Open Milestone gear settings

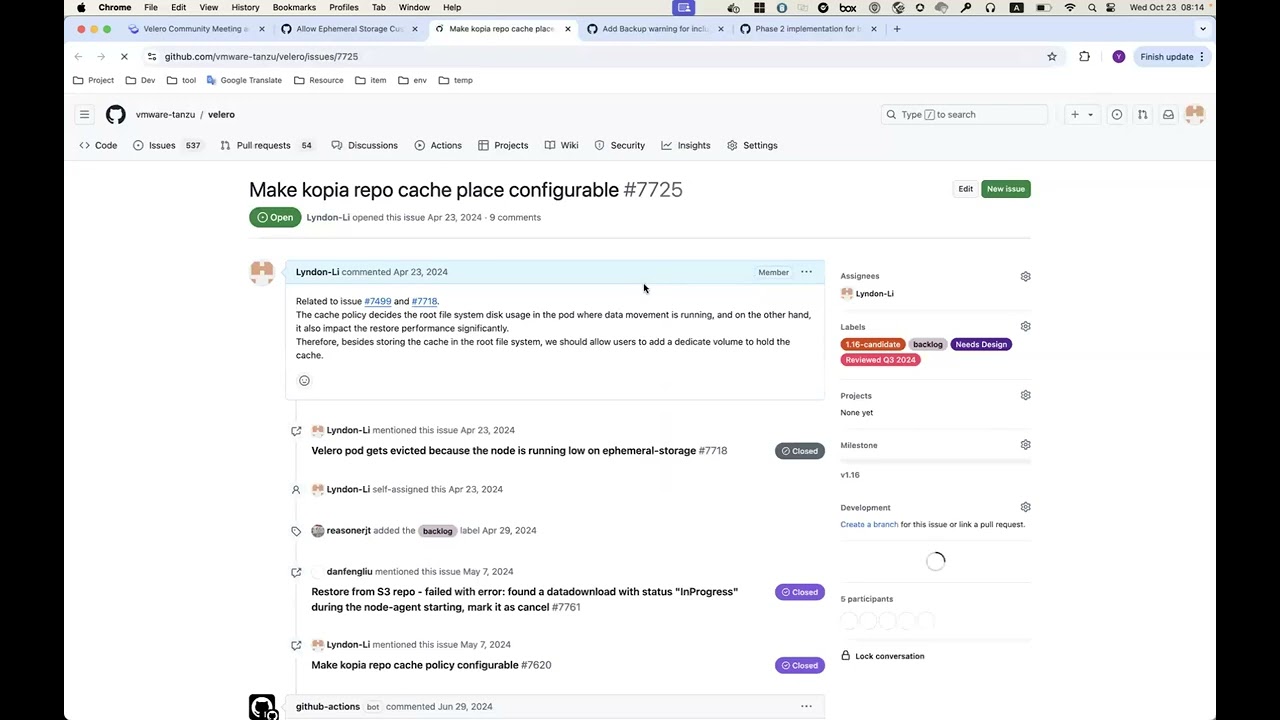1025,445
